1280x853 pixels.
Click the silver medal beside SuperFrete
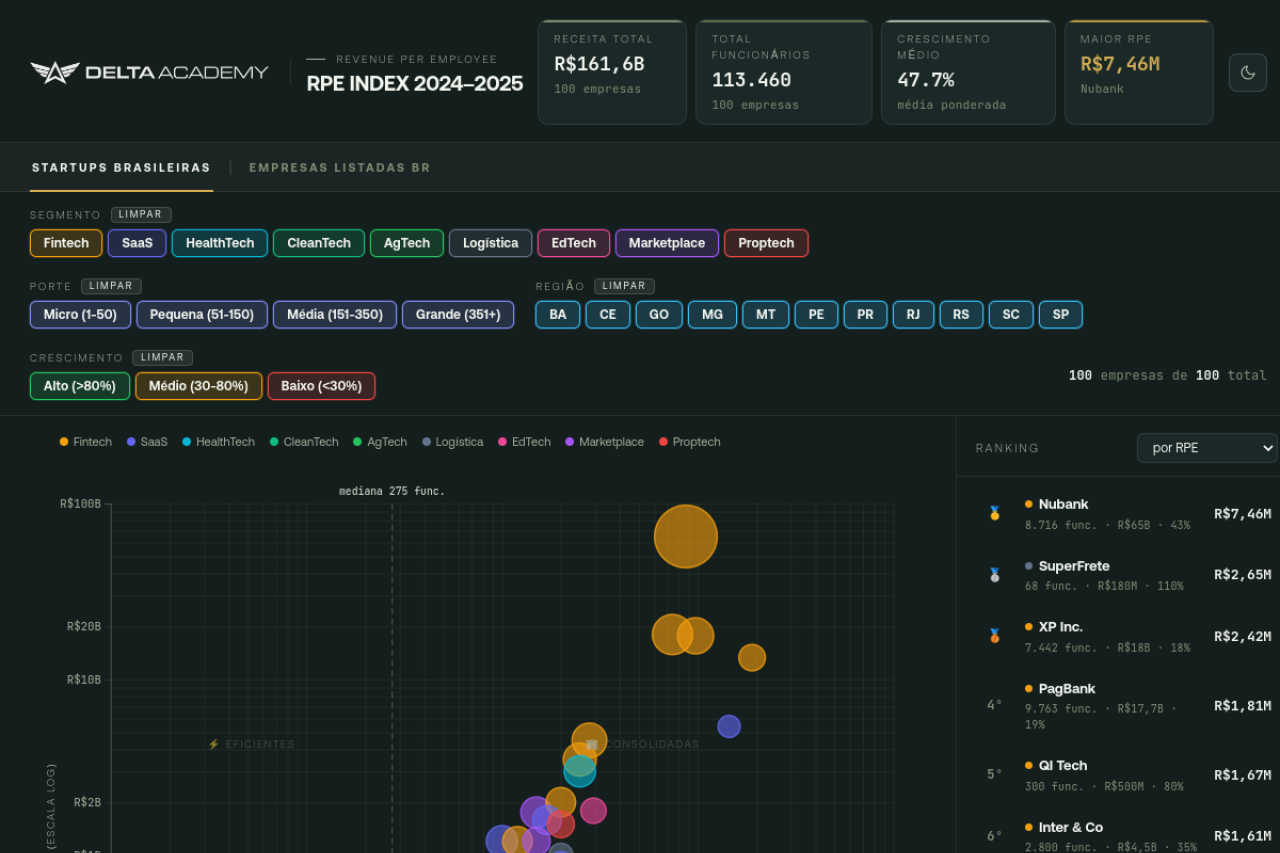[x=994, y=575]
